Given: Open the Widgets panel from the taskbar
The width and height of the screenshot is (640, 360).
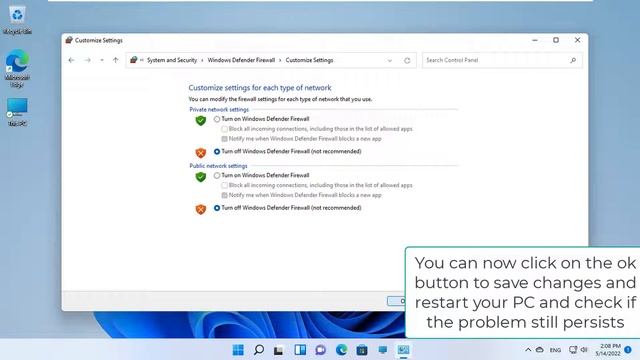Looking at the screenshot, I should (x=300, y=350).
